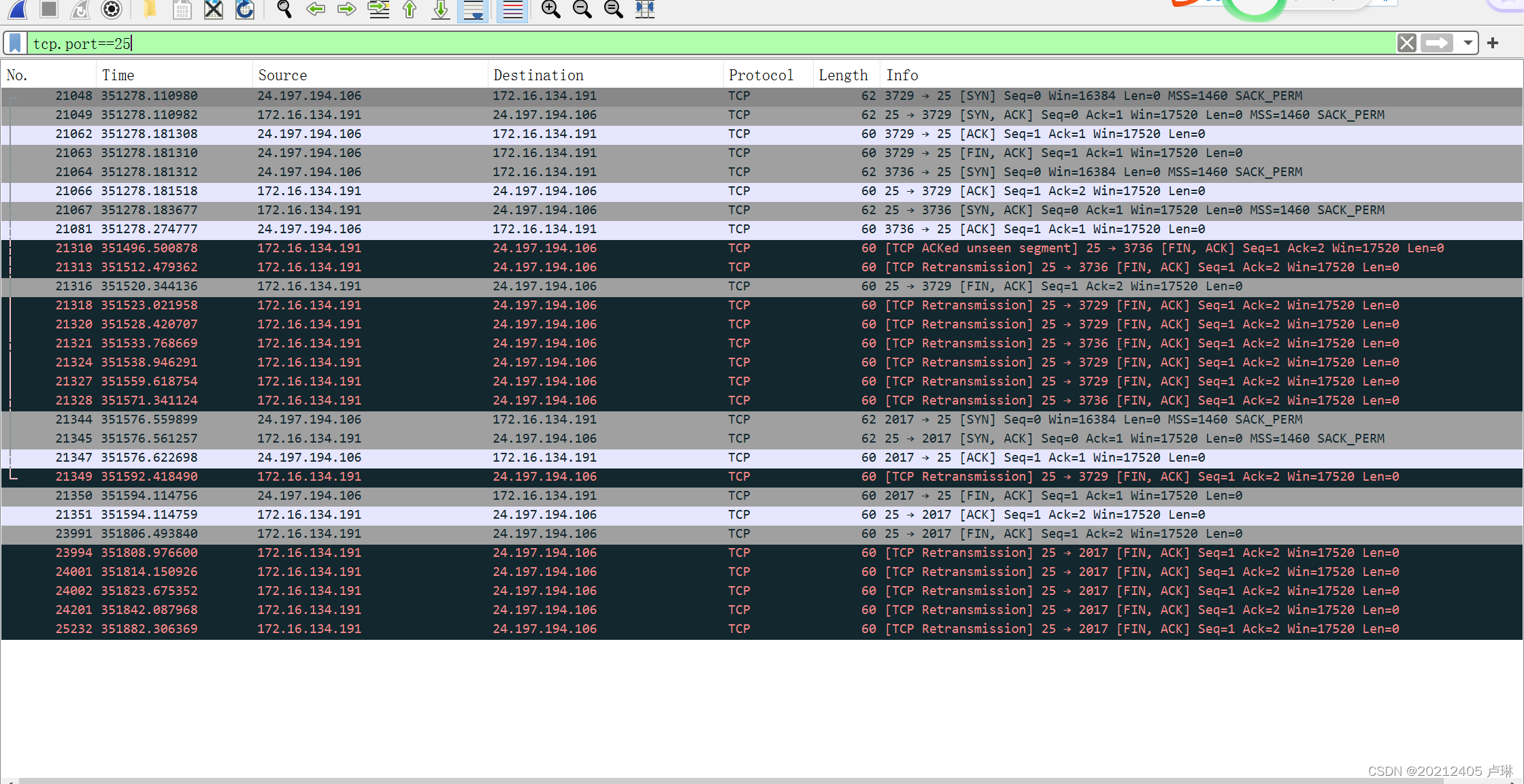Restart the current capture
The width and height of the screenshot is (1524, 784).
point(80,9)
